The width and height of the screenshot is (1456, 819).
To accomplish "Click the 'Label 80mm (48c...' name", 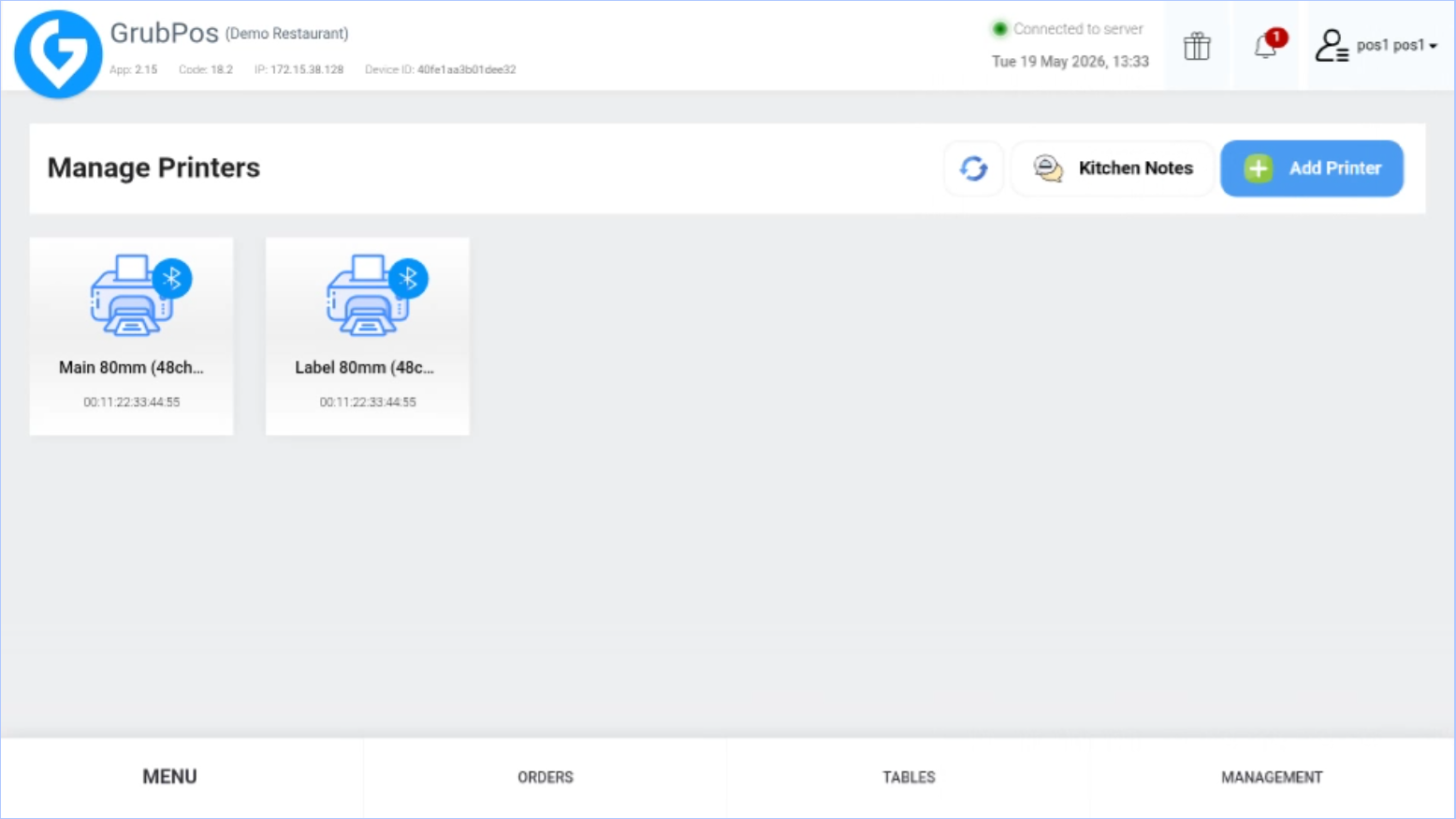I will [x=365, y=368].
